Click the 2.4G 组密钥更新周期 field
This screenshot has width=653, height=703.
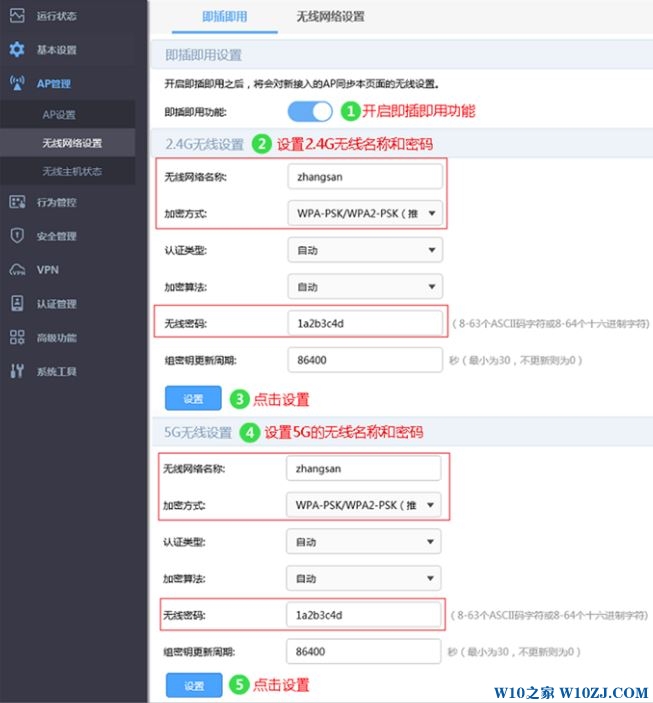[x=365, y=360]
